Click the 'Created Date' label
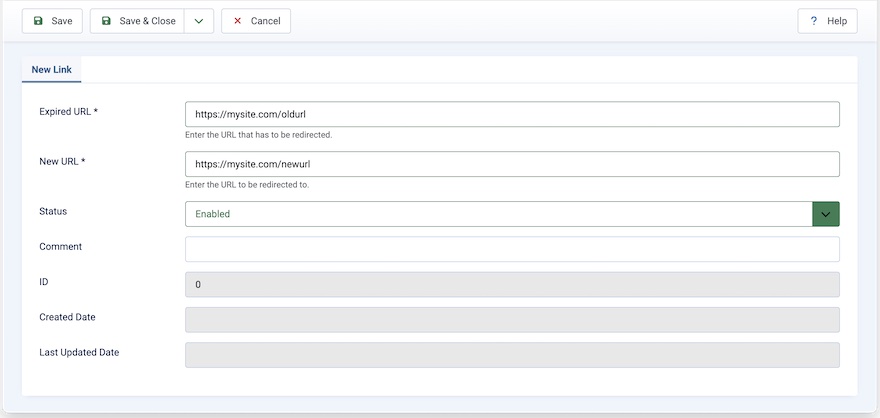Viewport: 880px width, 418px height. coord(67,317)
